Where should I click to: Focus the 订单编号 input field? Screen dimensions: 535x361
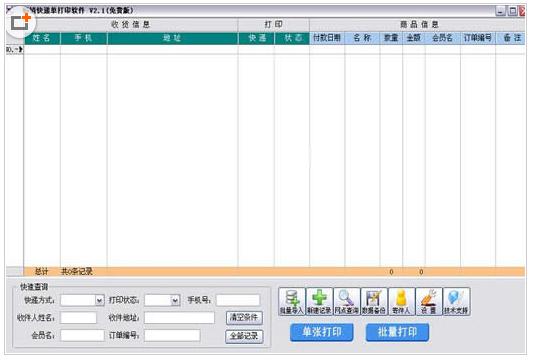click(172, 335)
